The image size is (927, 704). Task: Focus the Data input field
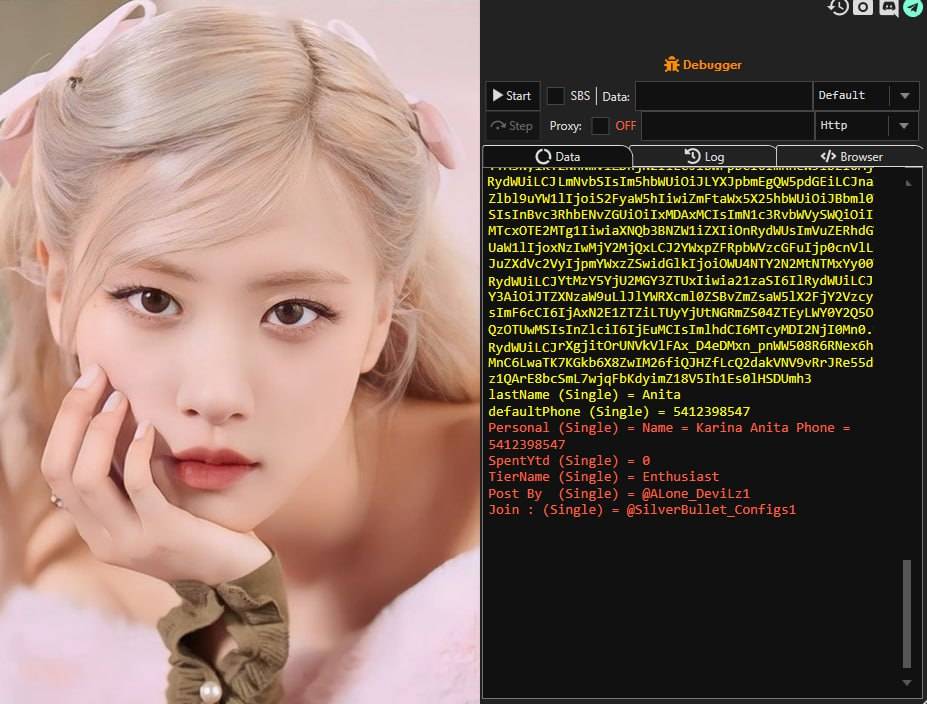(x=724, y=96)
